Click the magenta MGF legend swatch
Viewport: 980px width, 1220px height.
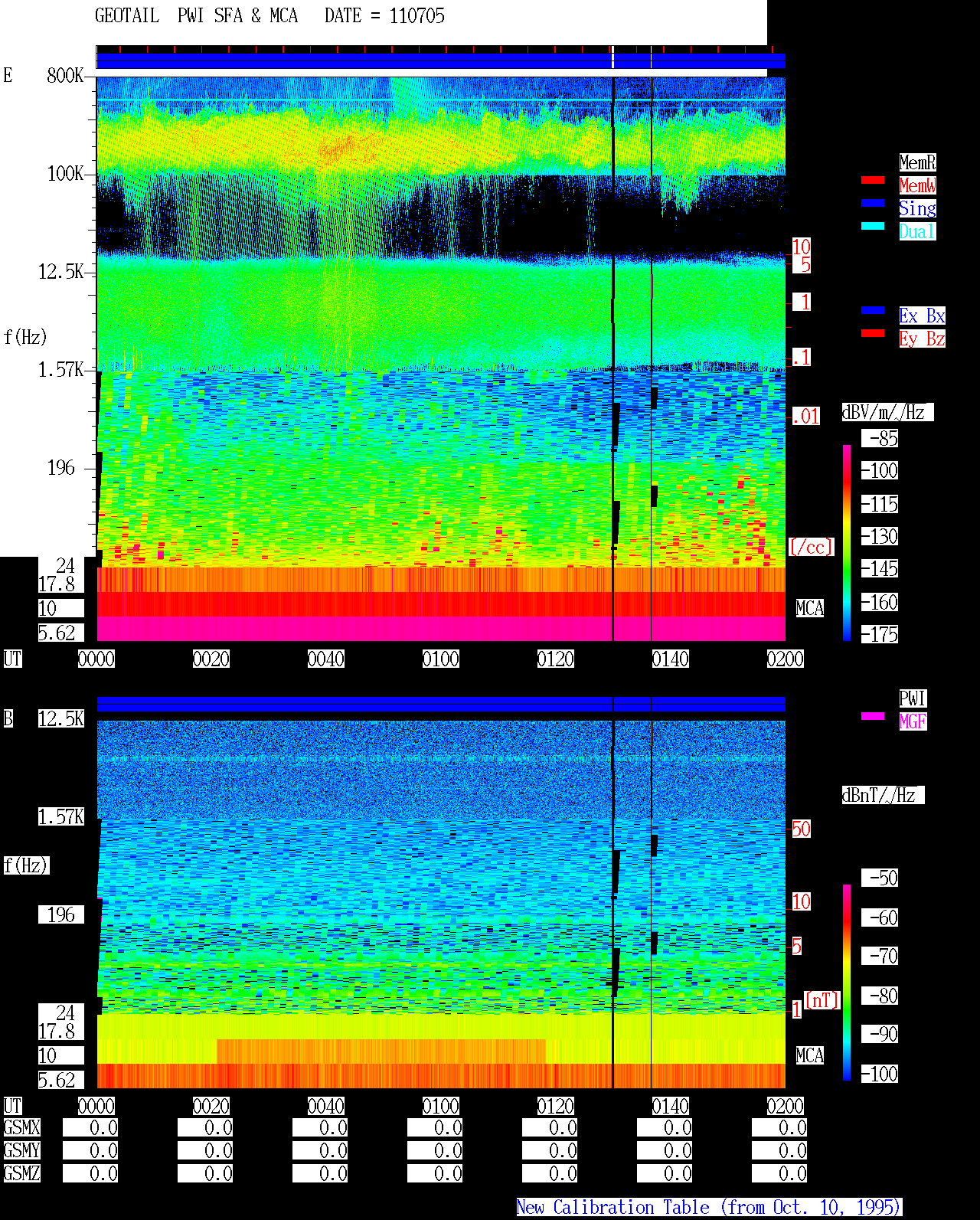pos(873,716)
